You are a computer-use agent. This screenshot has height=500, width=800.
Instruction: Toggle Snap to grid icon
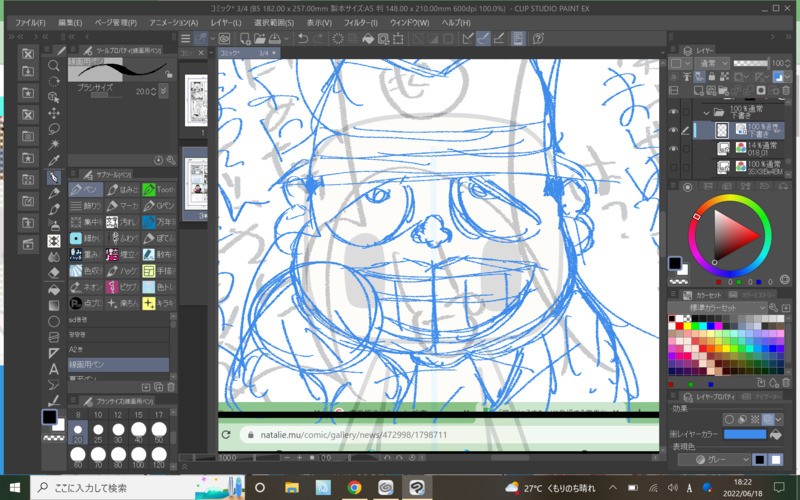tap(499, 39)
